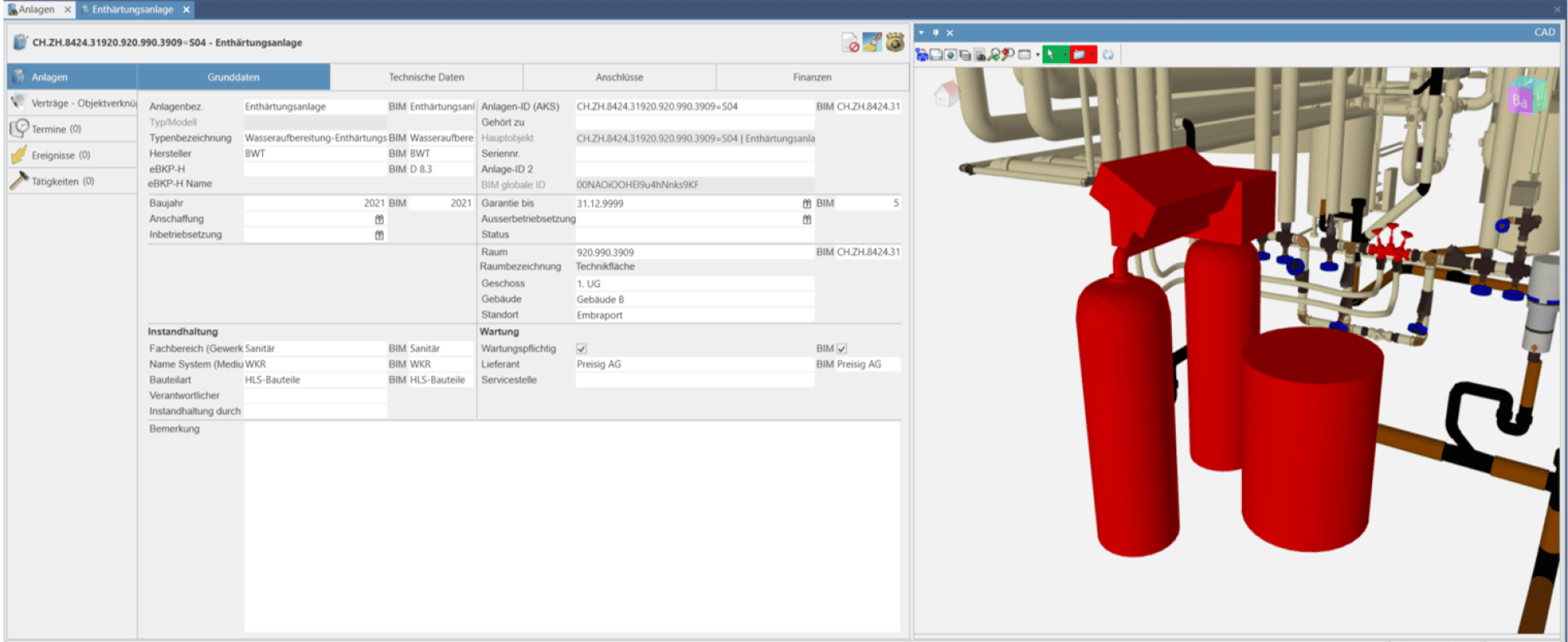Toggle the Wartungspflichtig checkbox
Screen dimensions: 1568x642
pyautogui.click(x=581, y=349)
